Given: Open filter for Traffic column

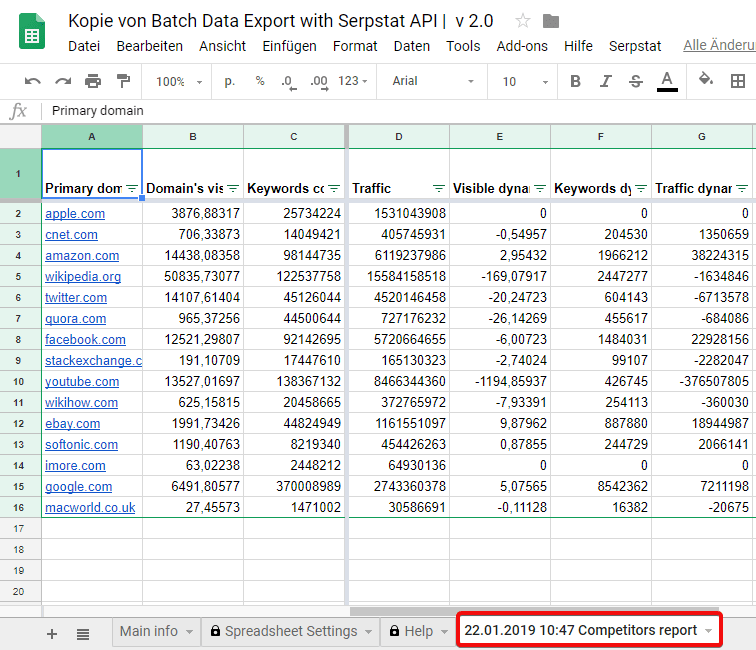Looking at the screenshot, I should [439, 189].
